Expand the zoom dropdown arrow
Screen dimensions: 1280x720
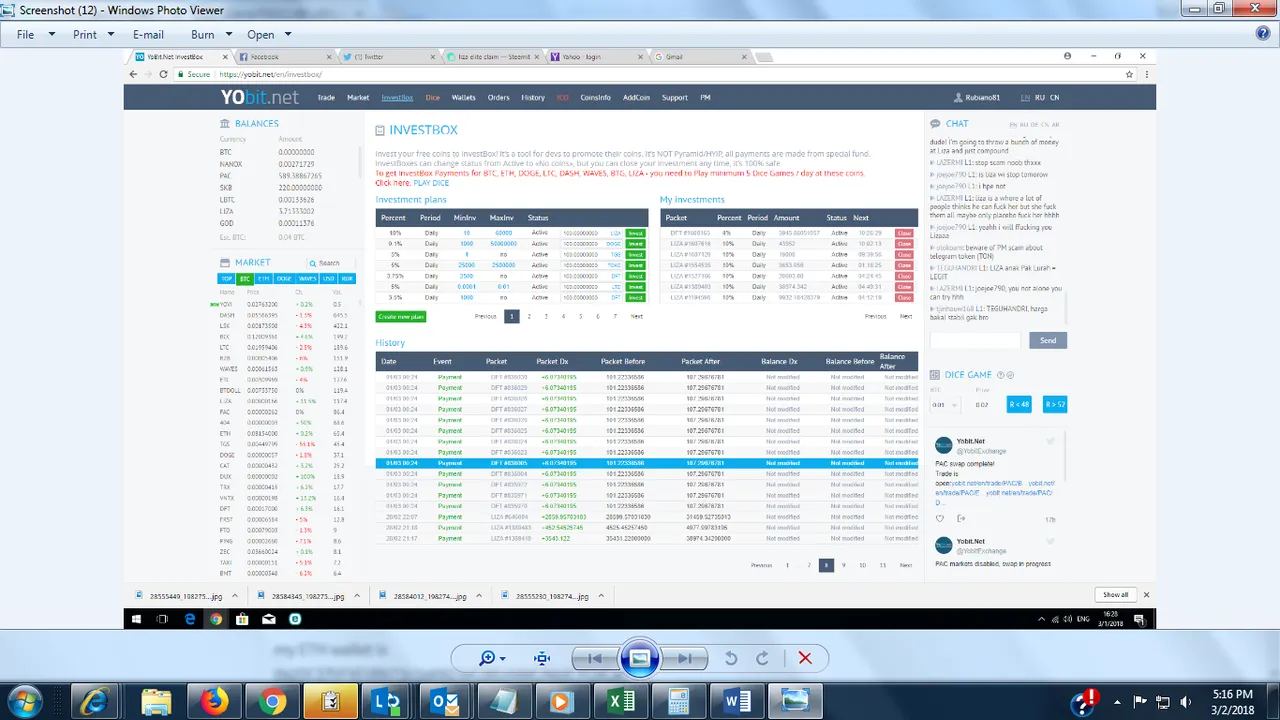point(502,659)
